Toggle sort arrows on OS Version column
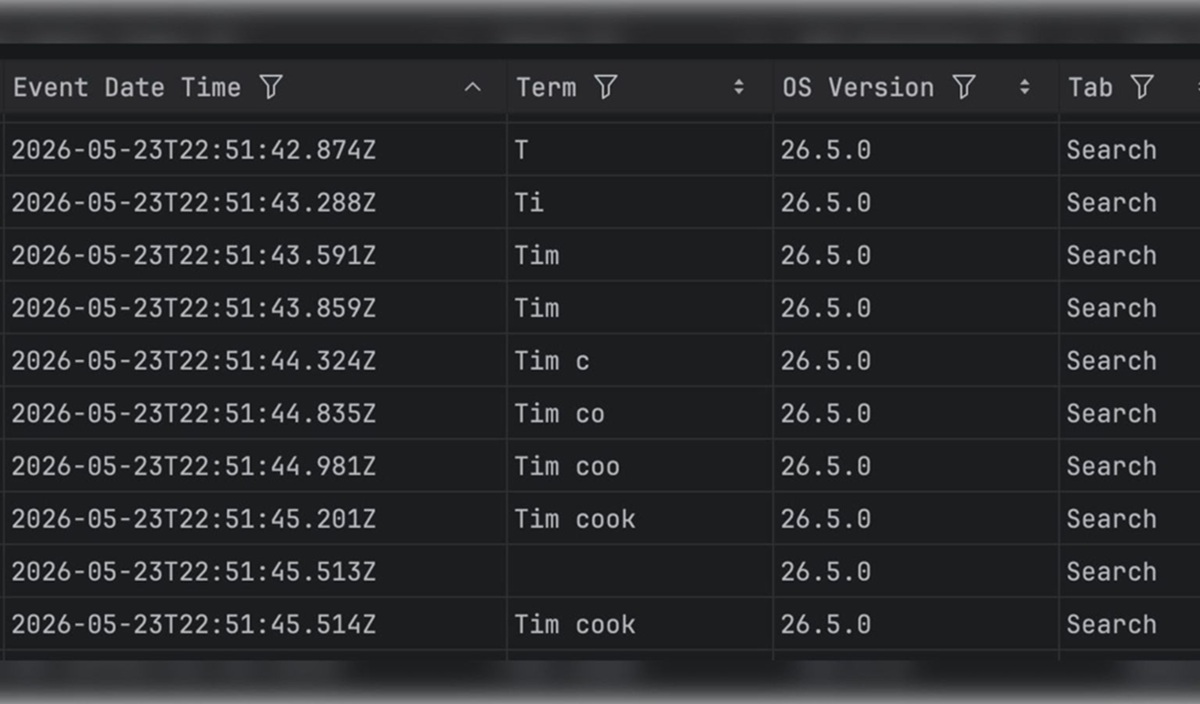Image resolution: width=1200 pixels, height=704 pixels. click(x=1024, y=88)
